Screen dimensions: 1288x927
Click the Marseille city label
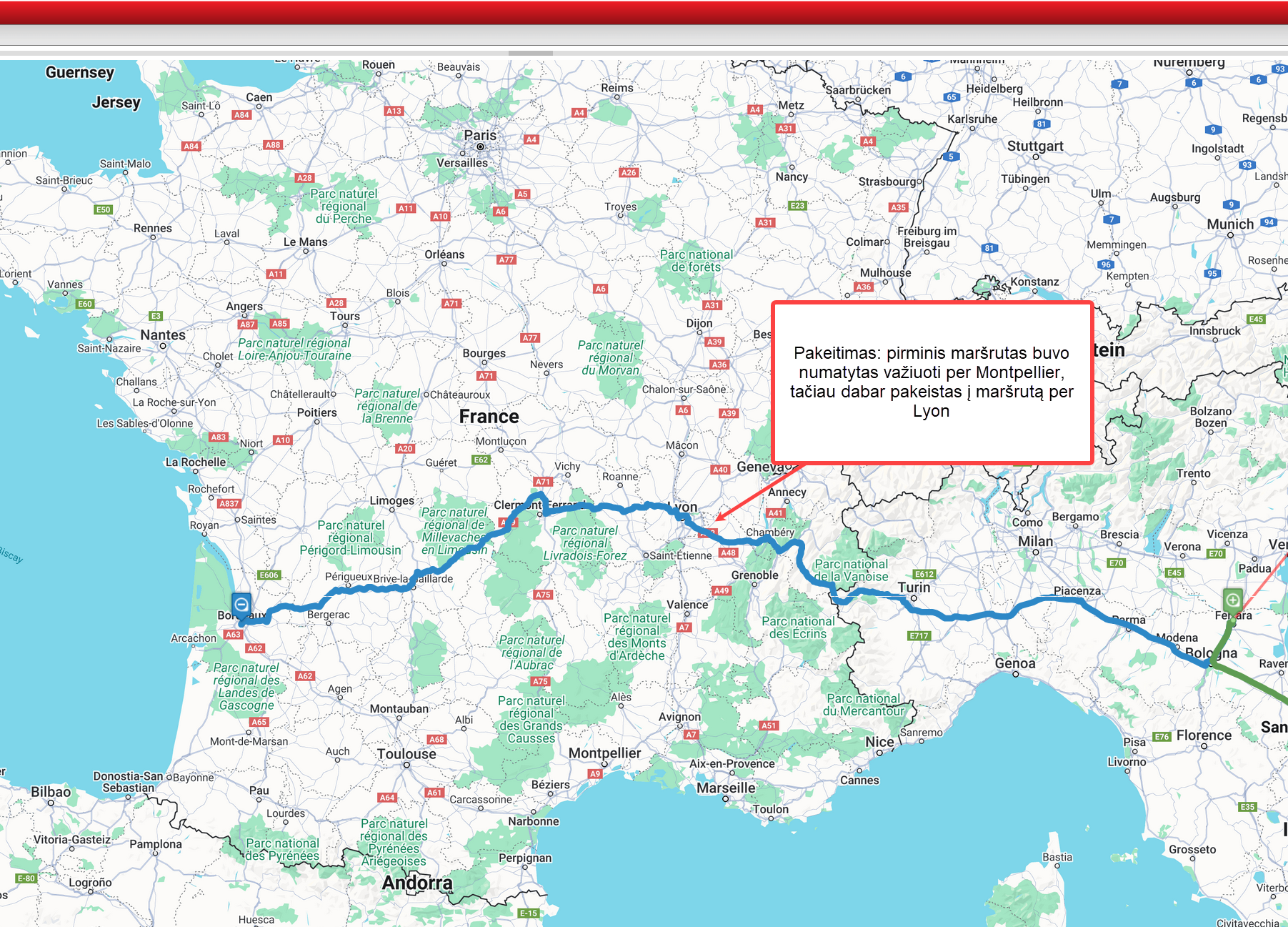pos(726,788)
